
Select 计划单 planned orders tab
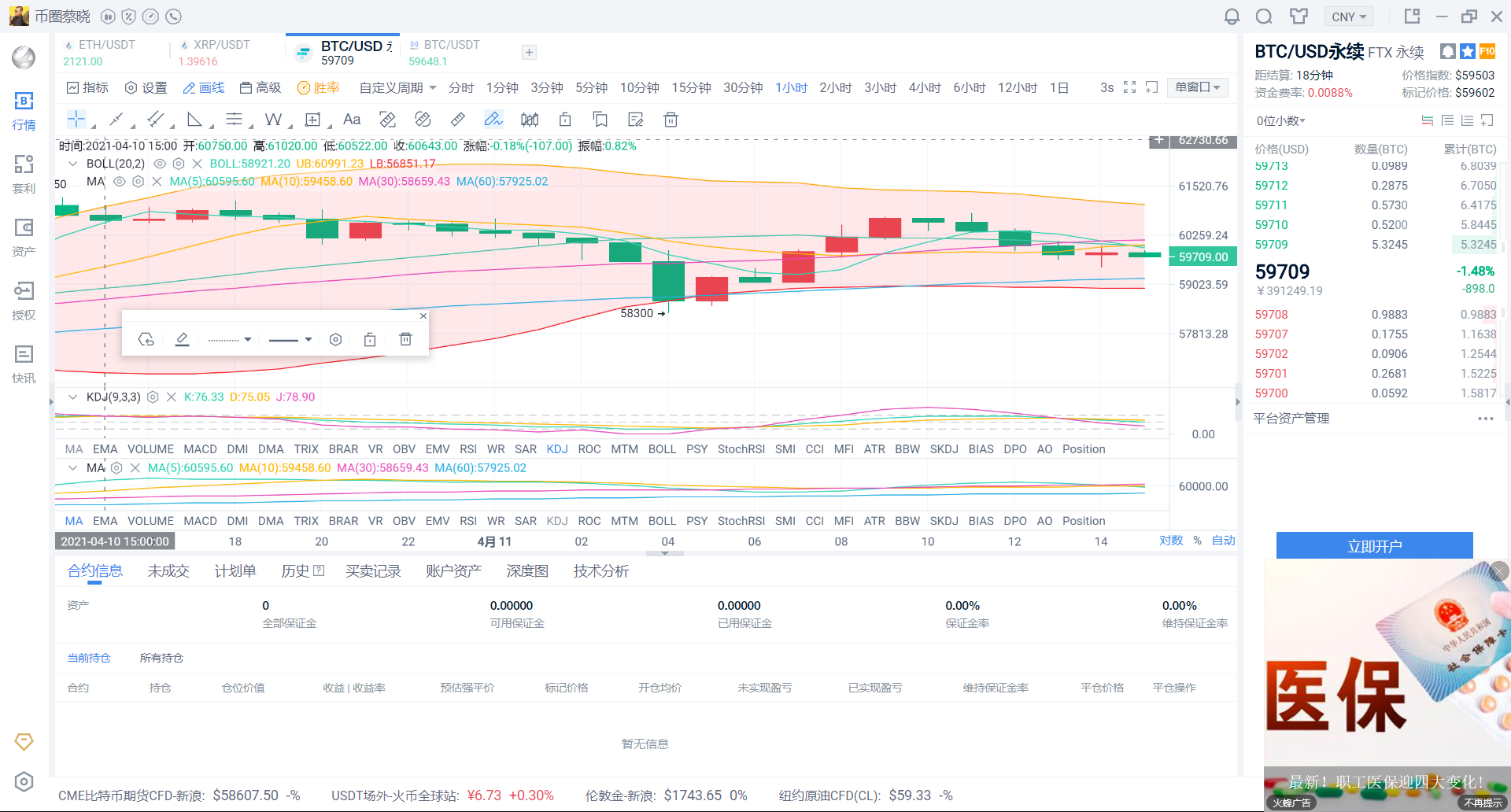coord(235,571)
